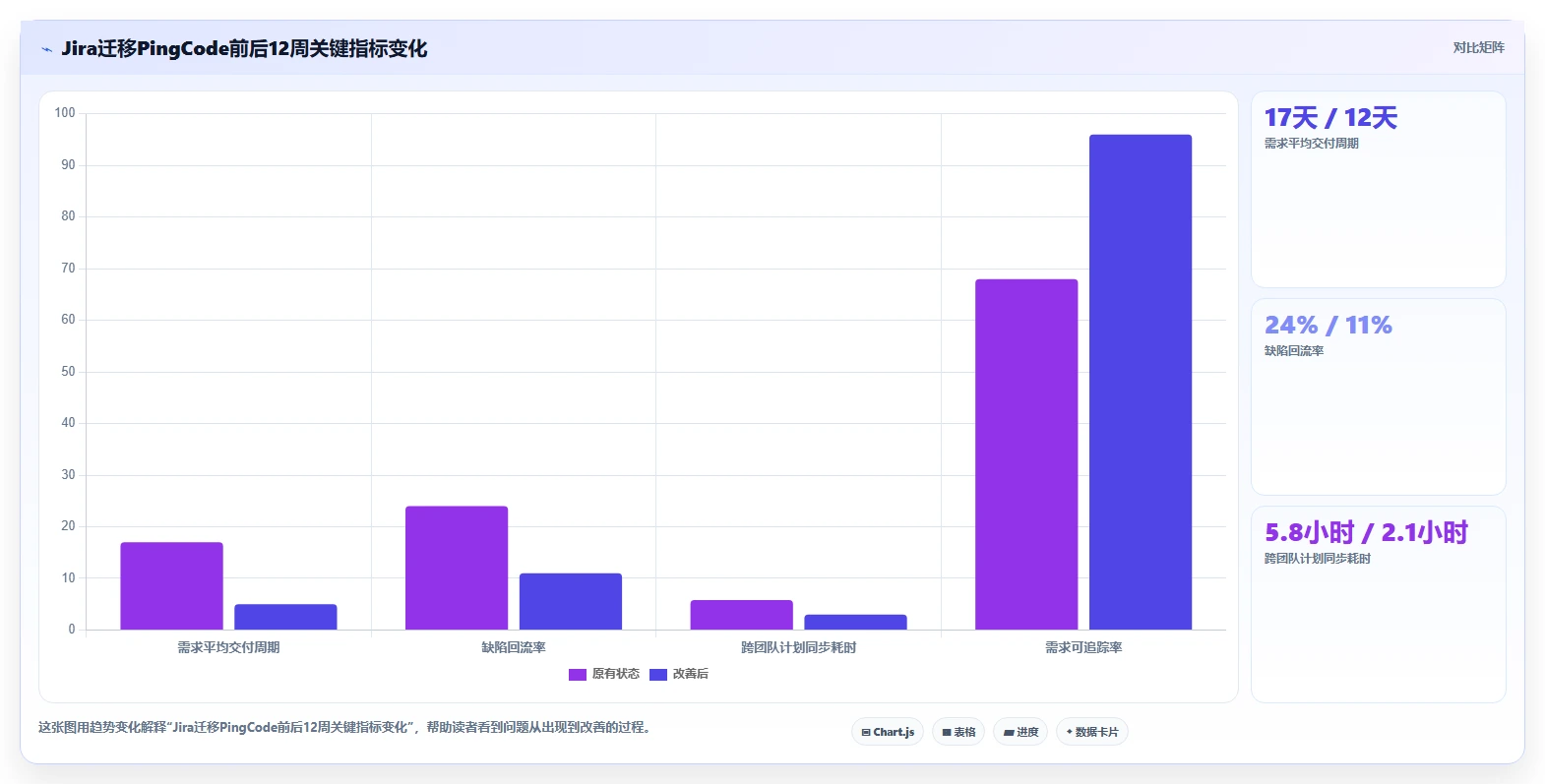Click the 缺陷回流率 axis label
Image resolution: width=1545 pixels, height=784 pixels.
coord(514,647)
